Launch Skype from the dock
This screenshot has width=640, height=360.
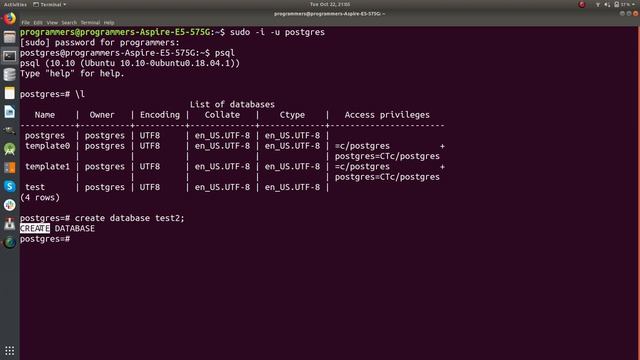pos(9,186)
